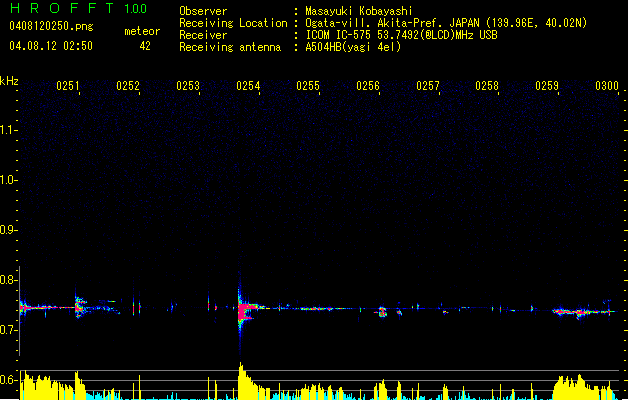Click the 0255 time marker
The width and height of the screenshot is (629, 400).
(x=308, y=86)
